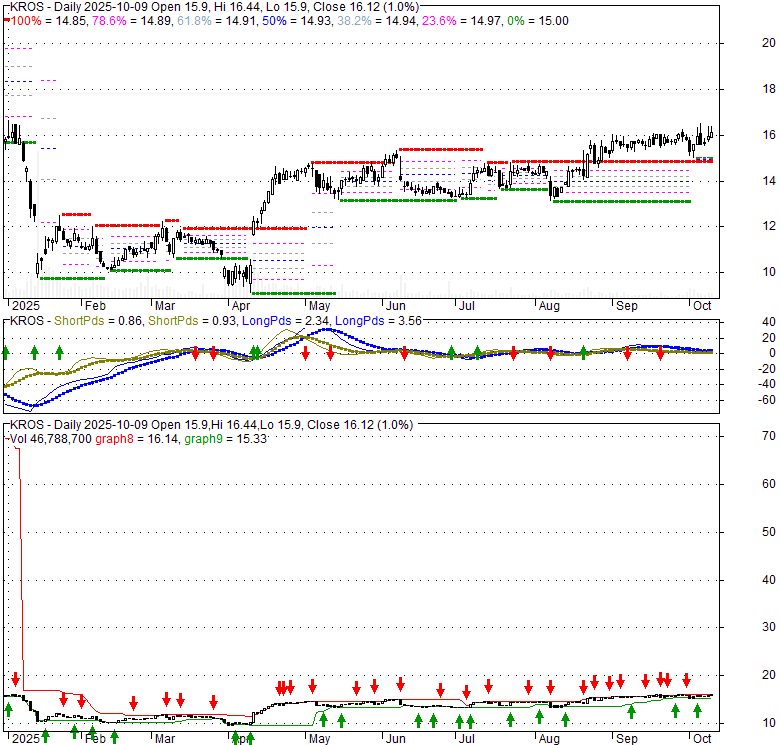Image resolution: width=780 pixels, height=745 pixels.
Task: Select the '78.6% = 14.89' Fibonacci legend entry
Action: (132, 21)
